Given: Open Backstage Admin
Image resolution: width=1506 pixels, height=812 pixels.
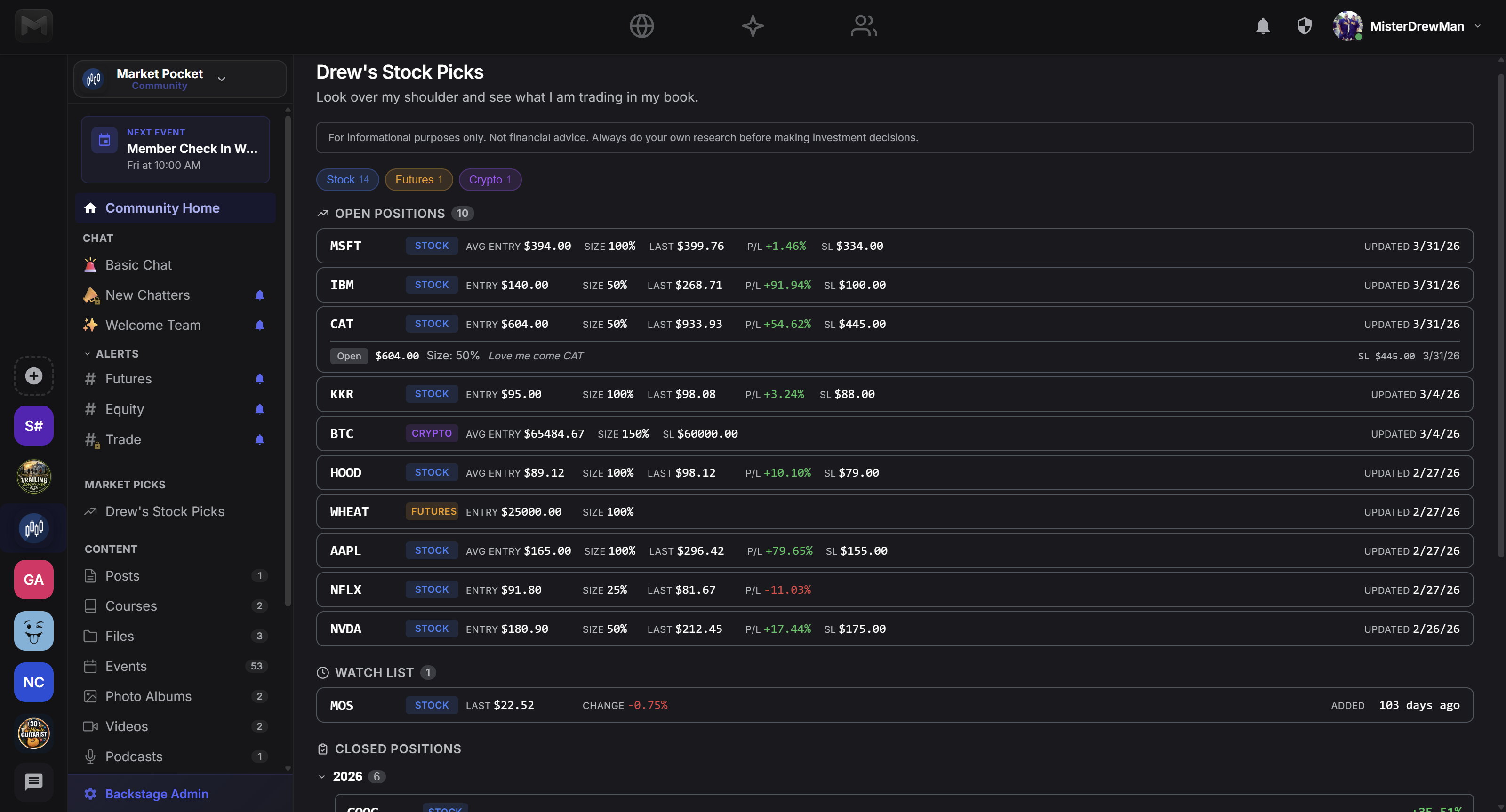Looking at the screenshot, I should tap(180, 794).
